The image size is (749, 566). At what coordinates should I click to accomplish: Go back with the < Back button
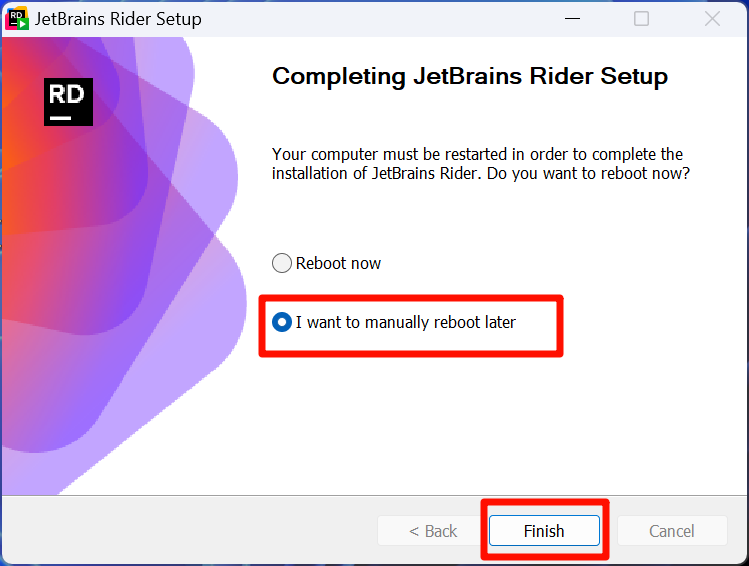pyautogui.click(x=433, y=531)
